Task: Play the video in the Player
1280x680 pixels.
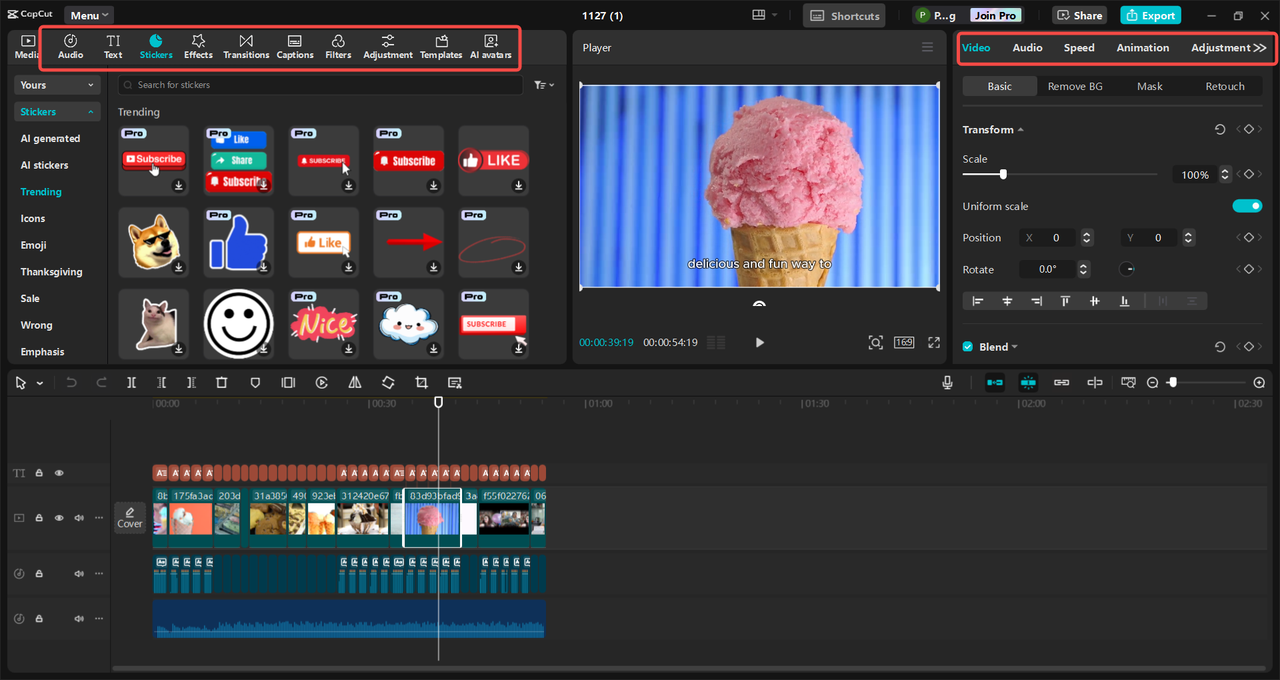Action: pos(760,342)
